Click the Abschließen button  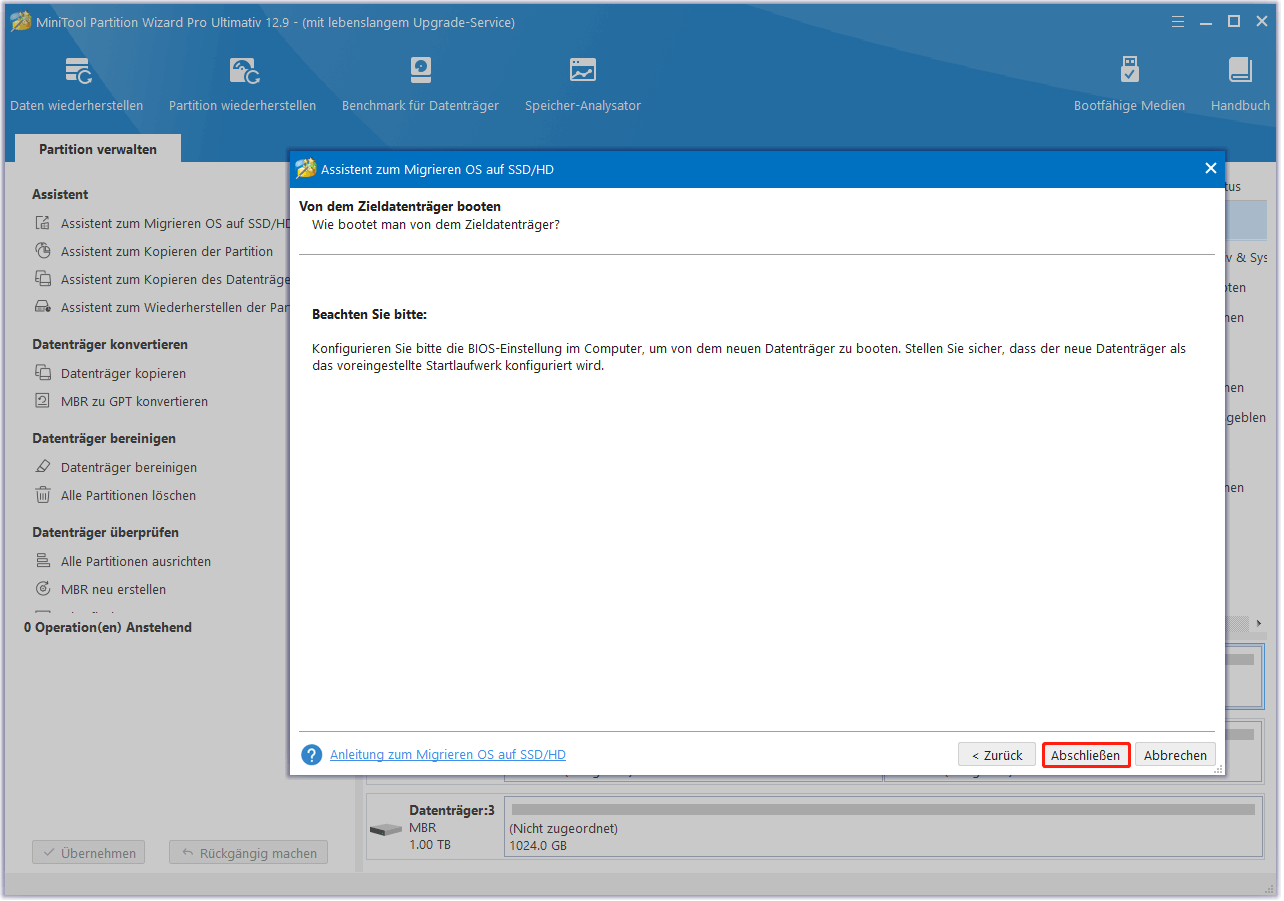tap(1085, 755)
